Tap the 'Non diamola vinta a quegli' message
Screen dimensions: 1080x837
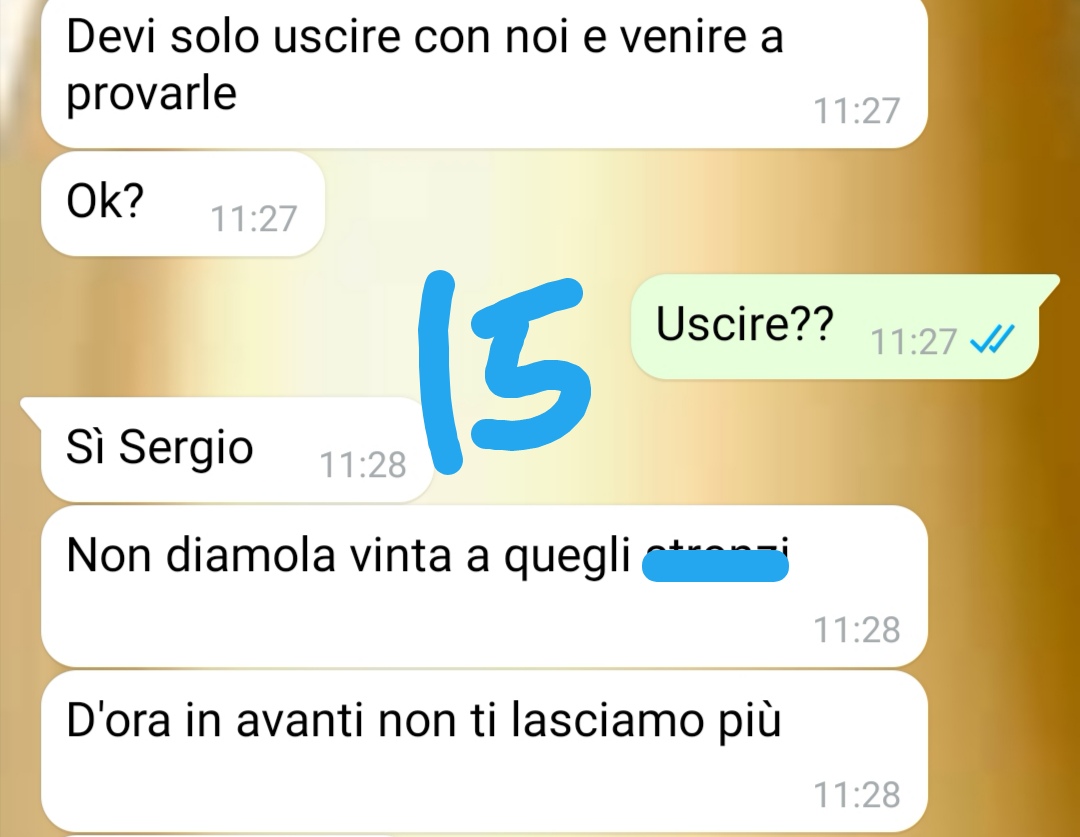(x=484, y=586)
